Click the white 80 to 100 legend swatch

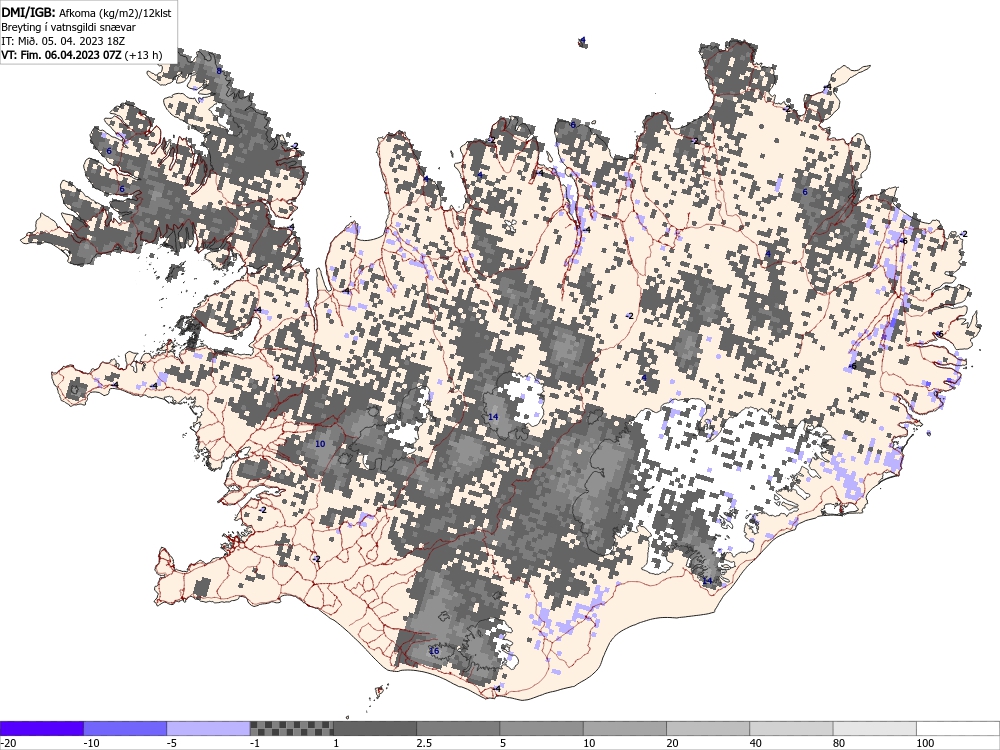[x=874, y=728]
